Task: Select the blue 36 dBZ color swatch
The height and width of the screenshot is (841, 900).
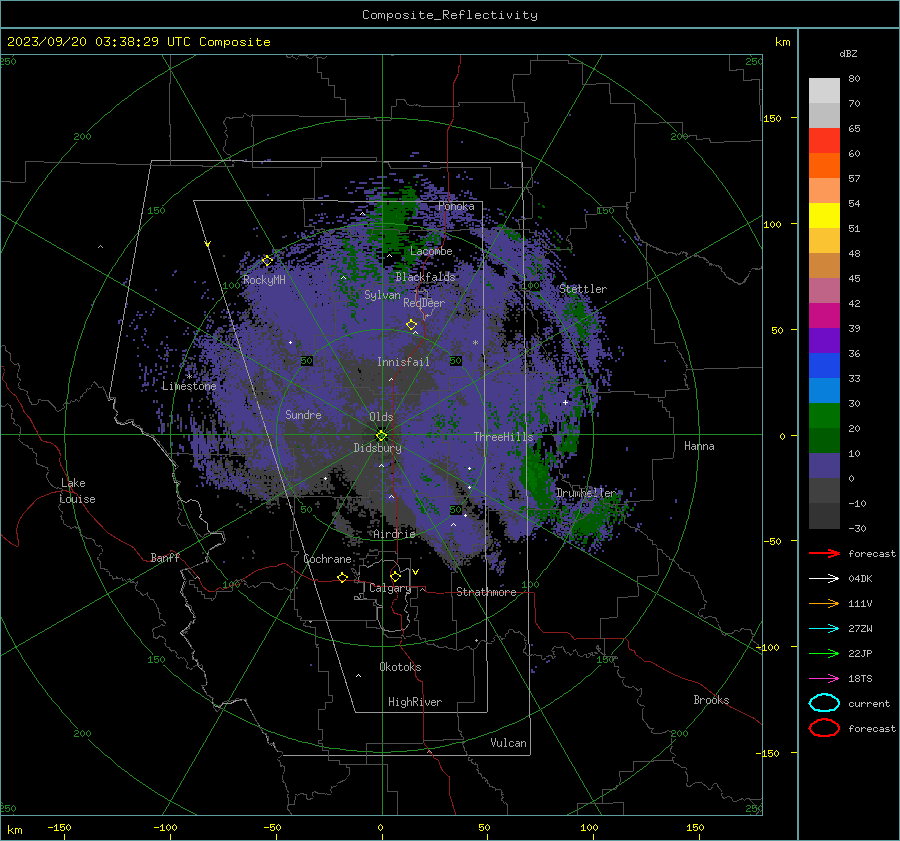Action: pyautogui.click(x=824, y=365)
